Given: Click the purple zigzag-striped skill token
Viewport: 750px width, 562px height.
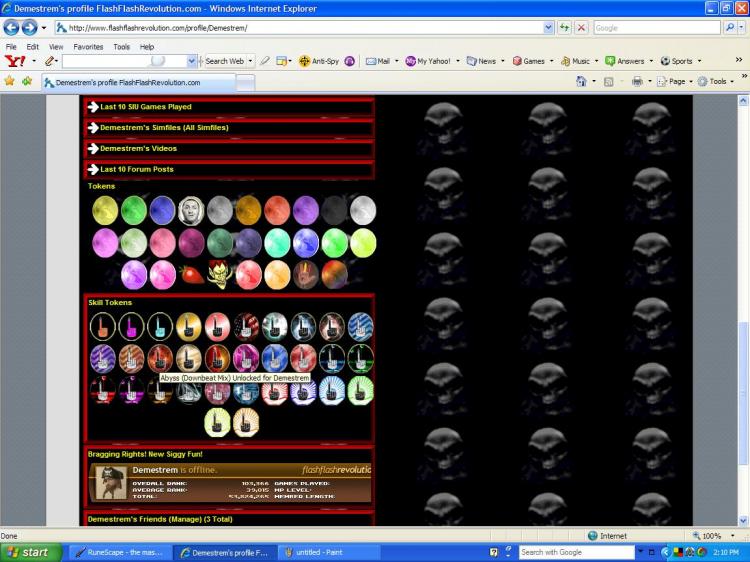Looking at the screenshot, I should 102,358.
